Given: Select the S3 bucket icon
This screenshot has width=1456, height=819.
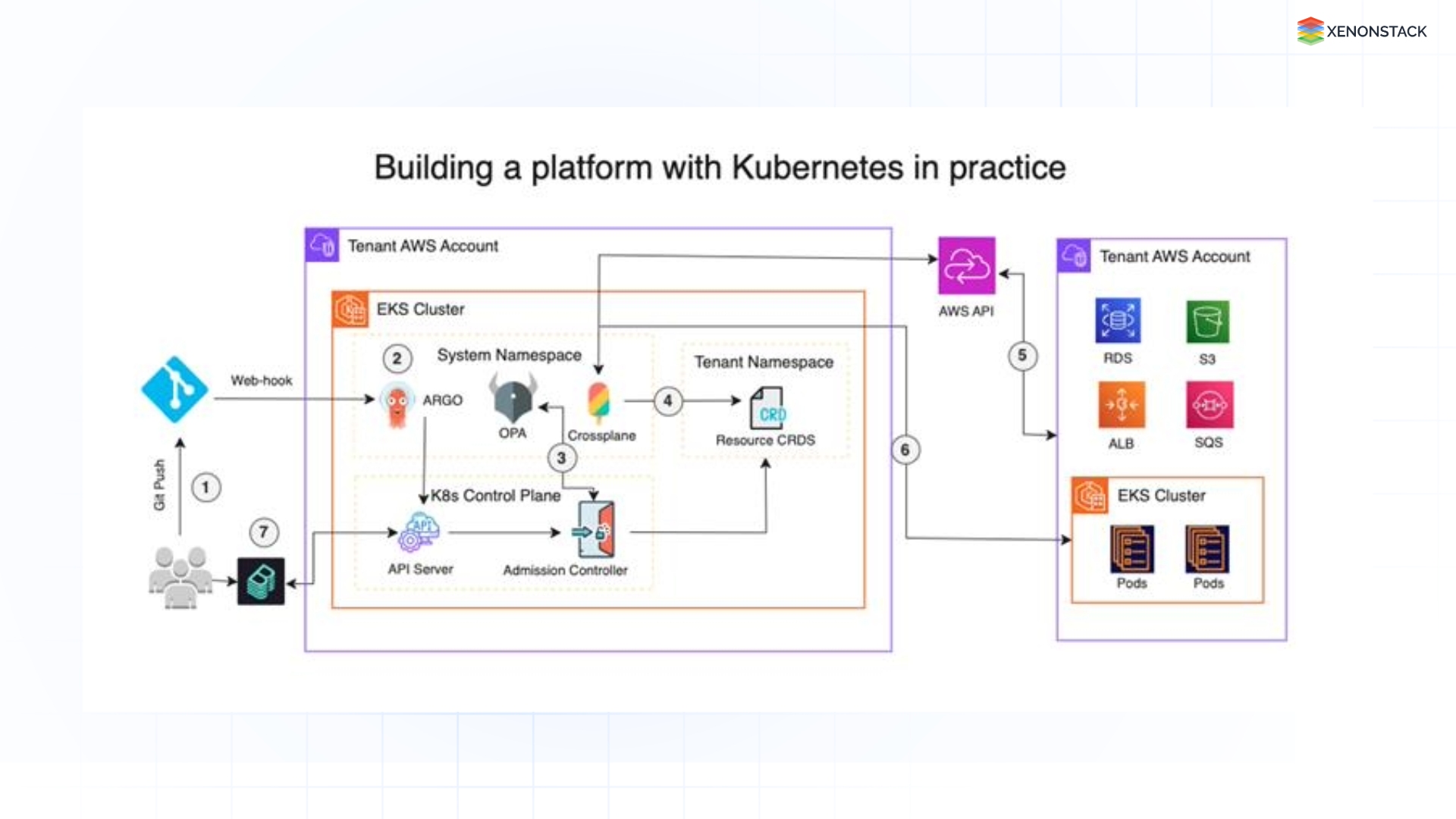Looking at the screenshot, I should [x=1207, y=322].
